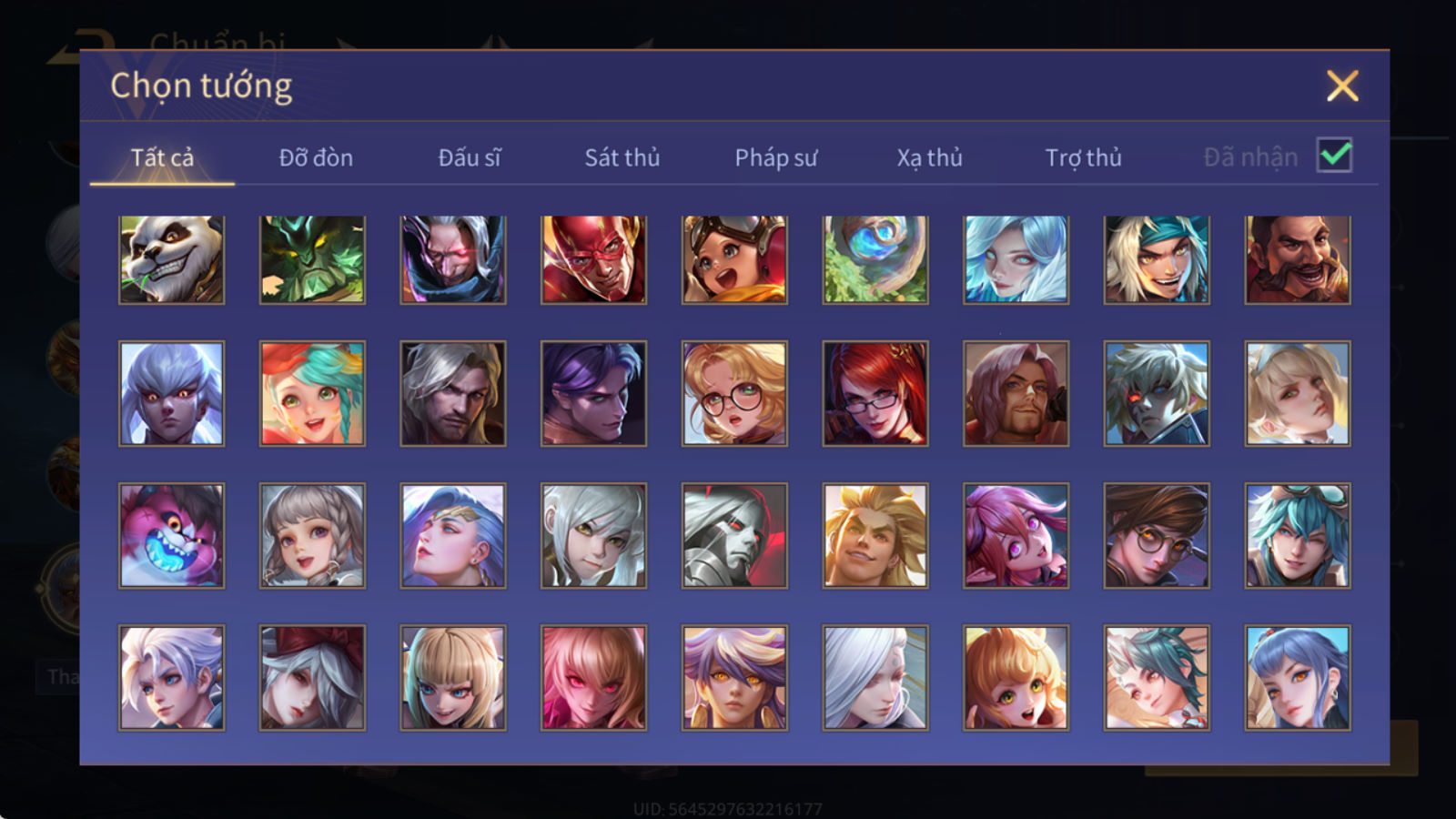
Task: Open the Đỡ đòn tab
Action: 316,157
